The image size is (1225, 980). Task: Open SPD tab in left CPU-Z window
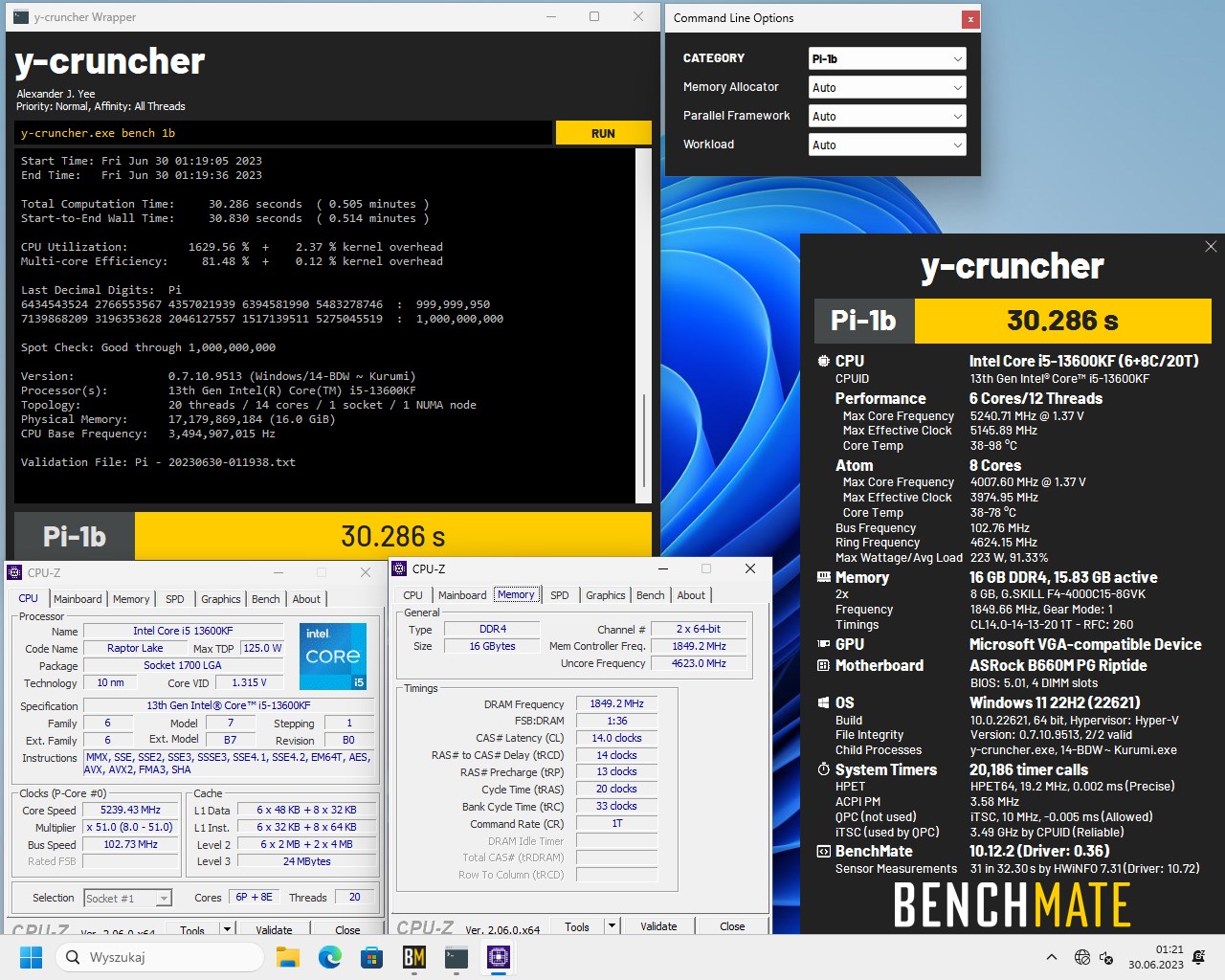(174, 599)
